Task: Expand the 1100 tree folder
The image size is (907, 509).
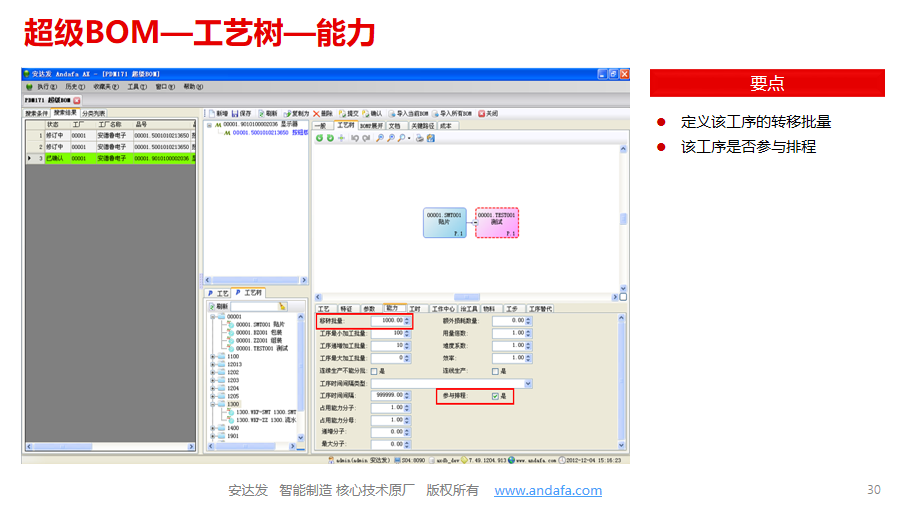Action: tap(212, 356)
